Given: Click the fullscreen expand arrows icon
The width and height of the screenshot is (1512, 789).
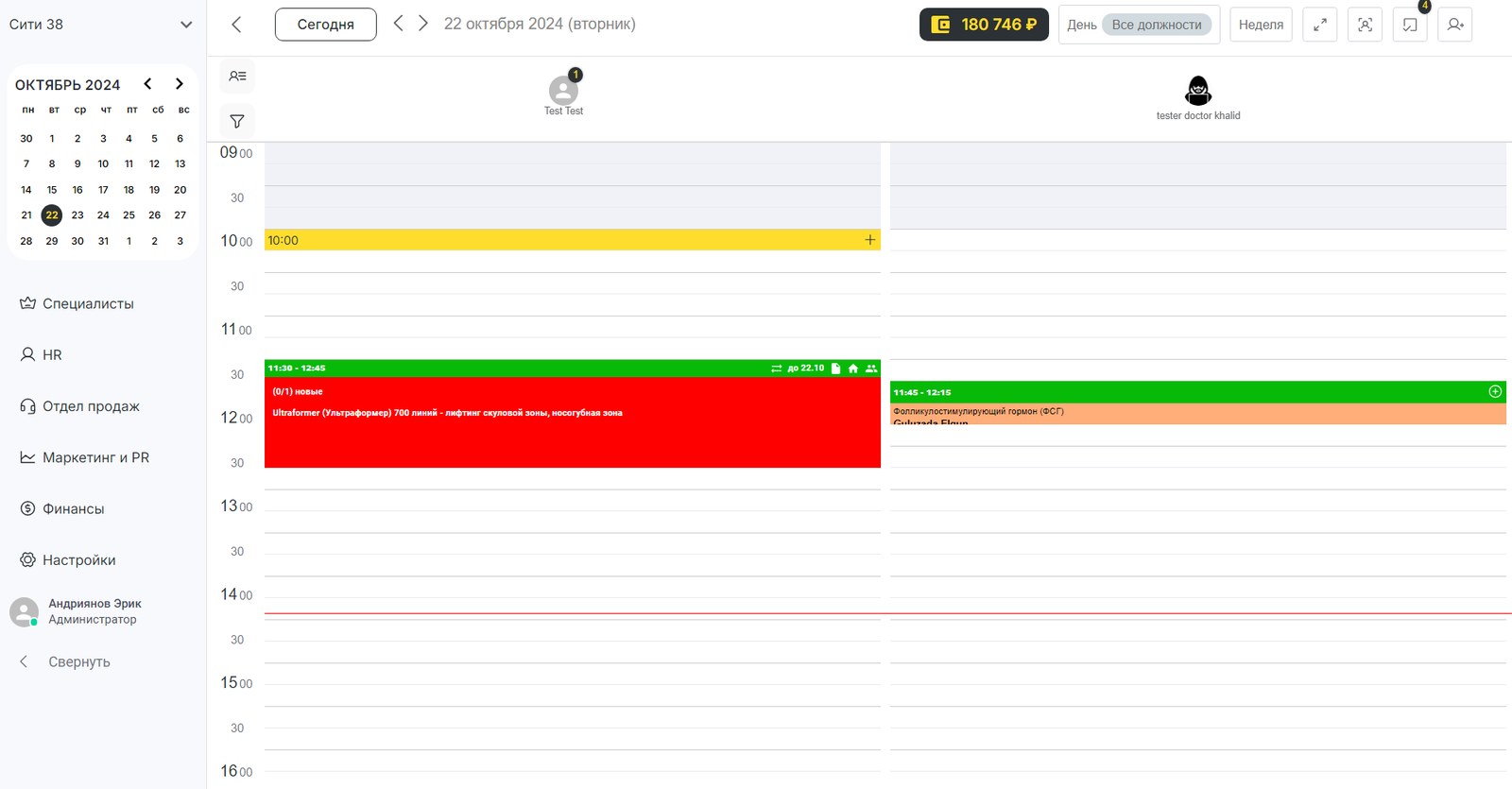Looking at the screenshot, I should point(1320,25).
